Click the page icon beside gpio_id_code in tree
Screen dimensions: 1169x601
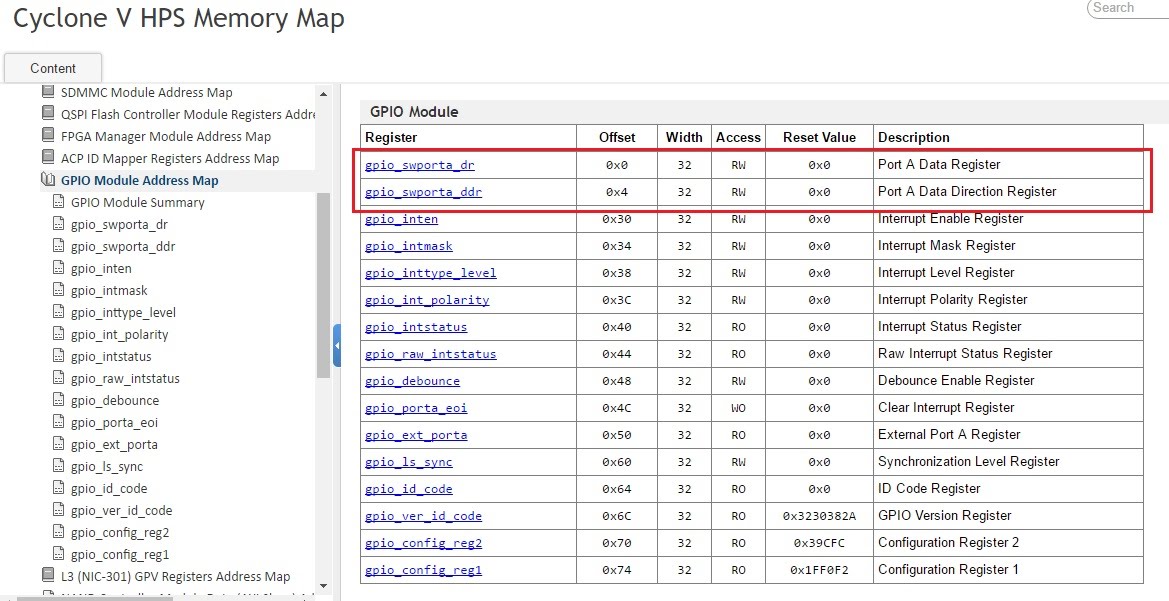tap(59, 488)
